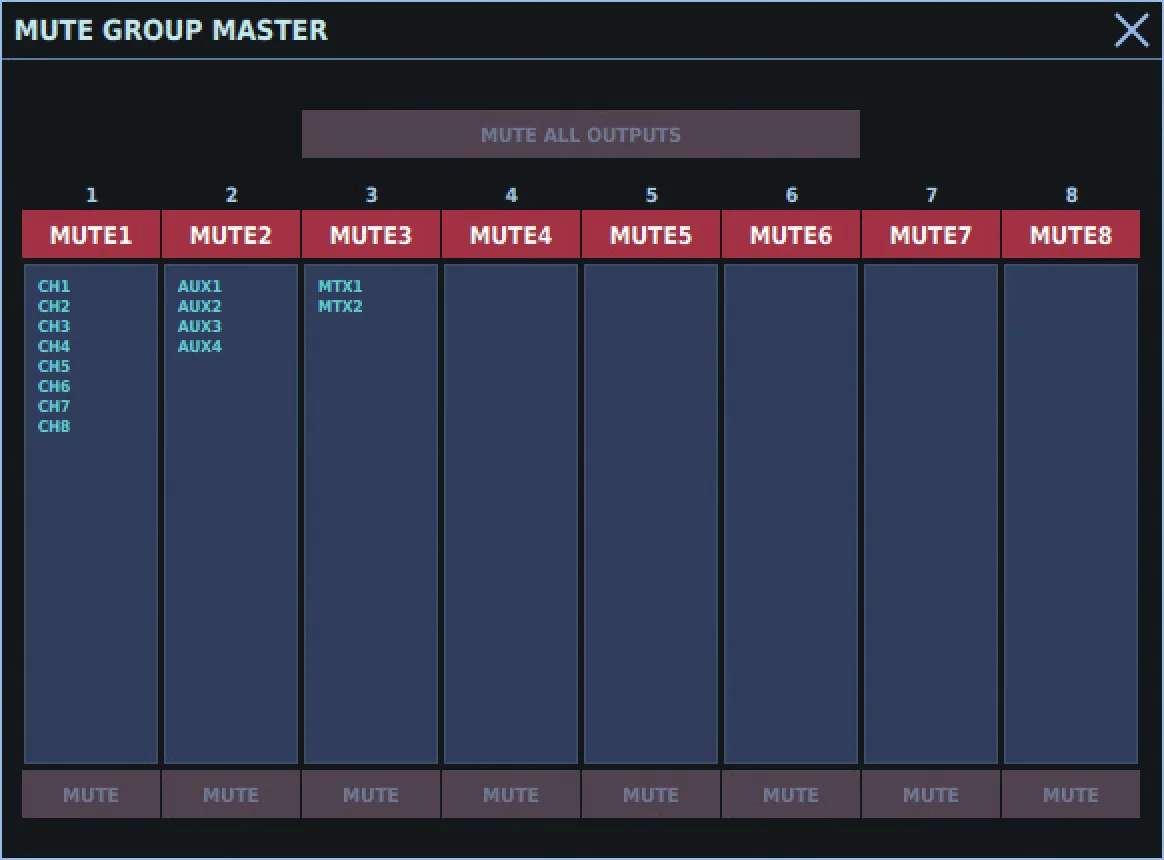Click AUX4 in the MUTE2 list
The image size is (1164, 860).
(200, 346)
